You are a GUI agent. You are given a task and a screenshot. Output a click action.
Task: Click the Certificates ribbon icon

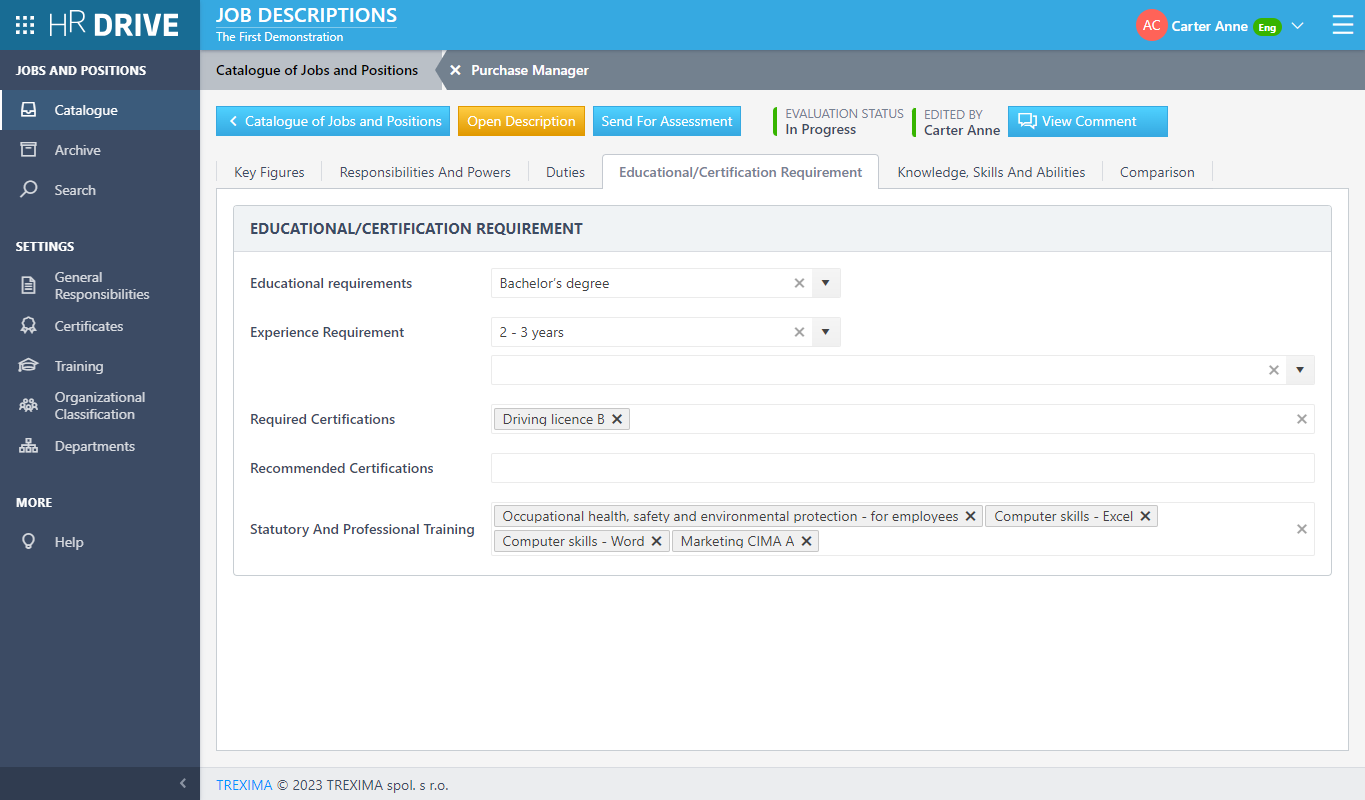click(29, 326)
